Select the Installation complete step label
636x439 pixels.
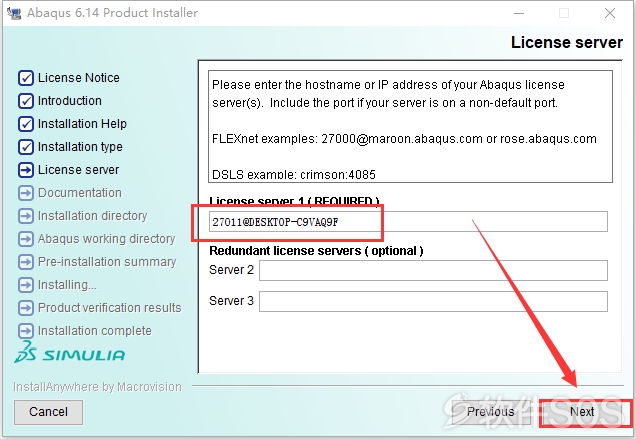95,331
